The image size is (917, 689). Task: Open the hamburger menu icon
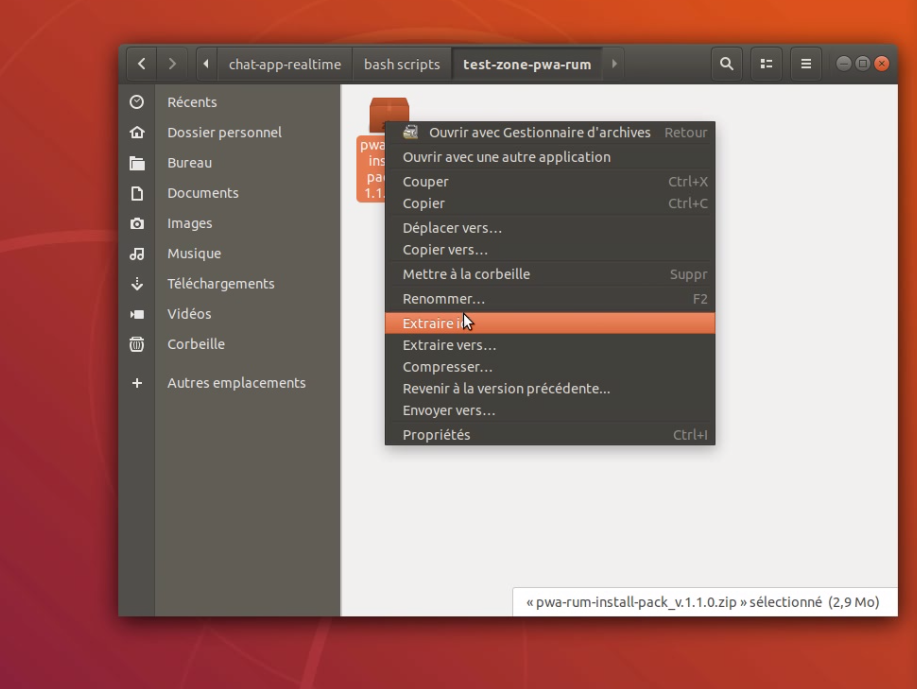click(x=805, y=64)
